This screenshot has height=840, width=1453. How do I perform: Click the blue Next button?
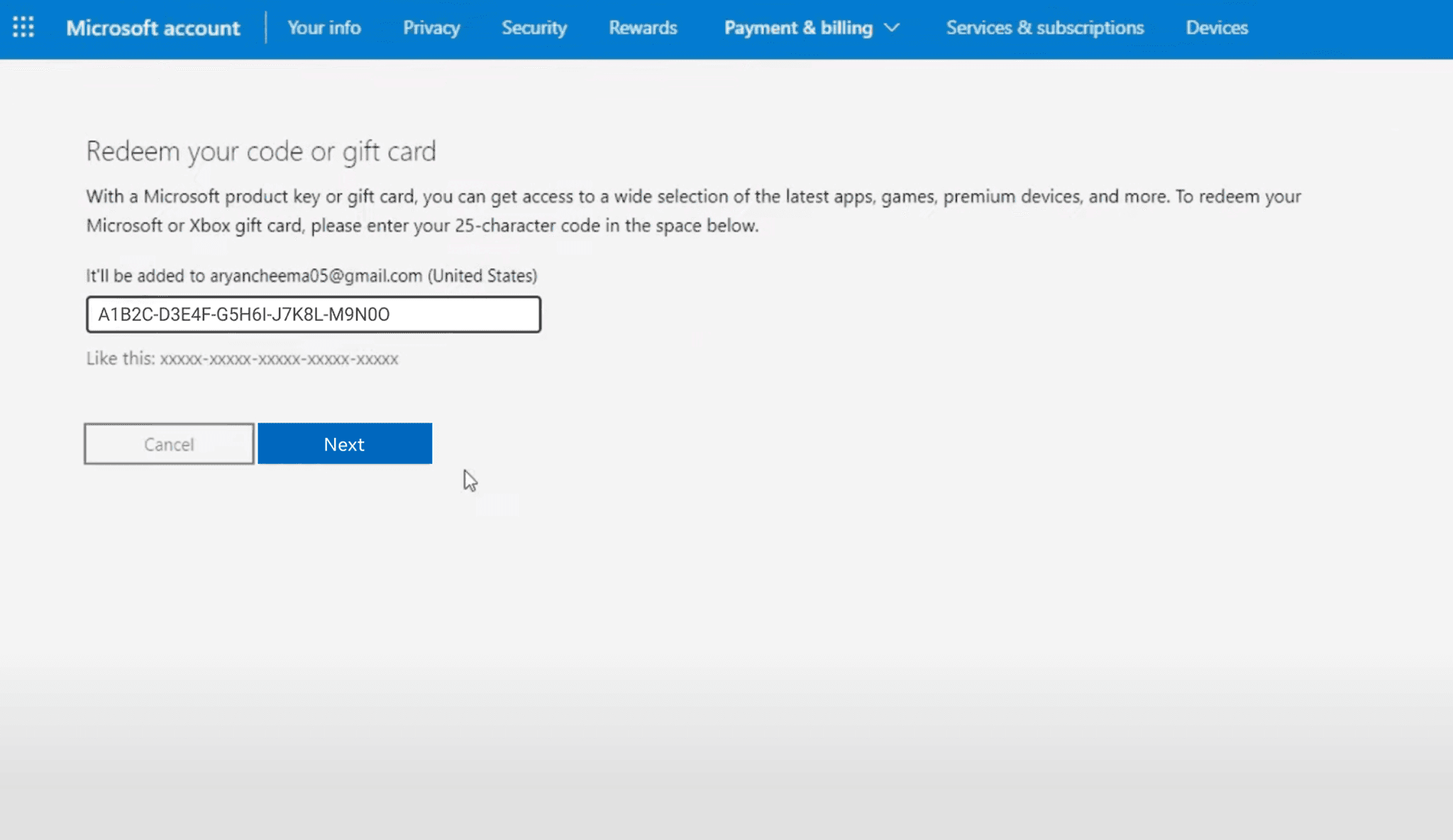point(345,444)
